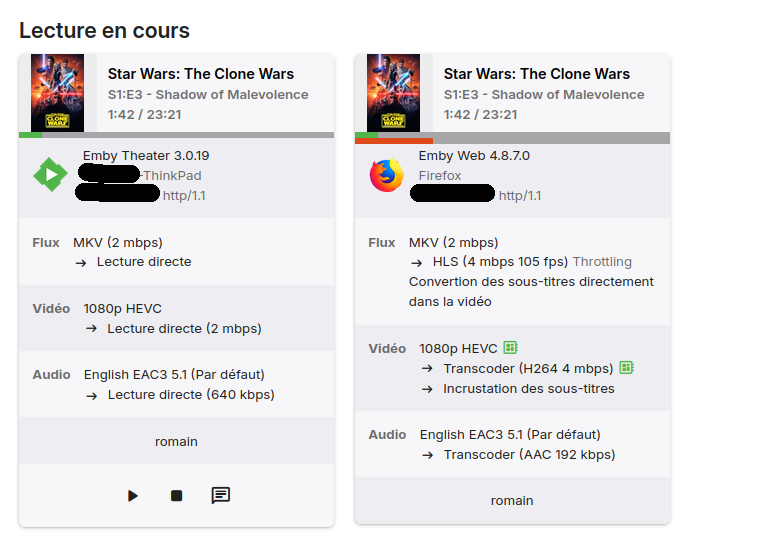Click the Throttling status text
The height and width of the screenshot is (555, 781).
coord(602,262)
